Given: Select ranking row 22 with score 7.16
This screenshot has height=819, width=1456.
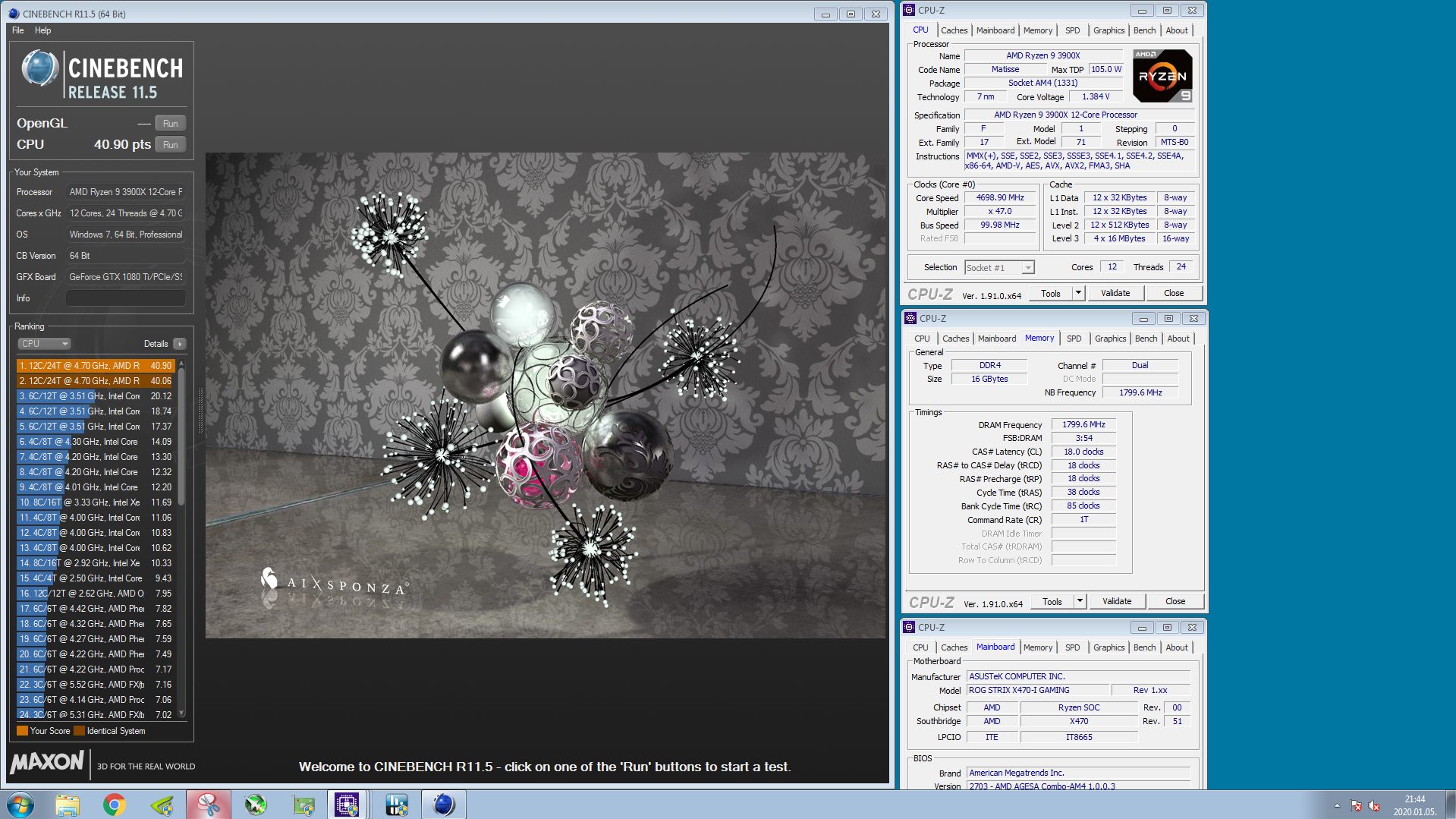Looking at the screenshot, I should [96, 685].
